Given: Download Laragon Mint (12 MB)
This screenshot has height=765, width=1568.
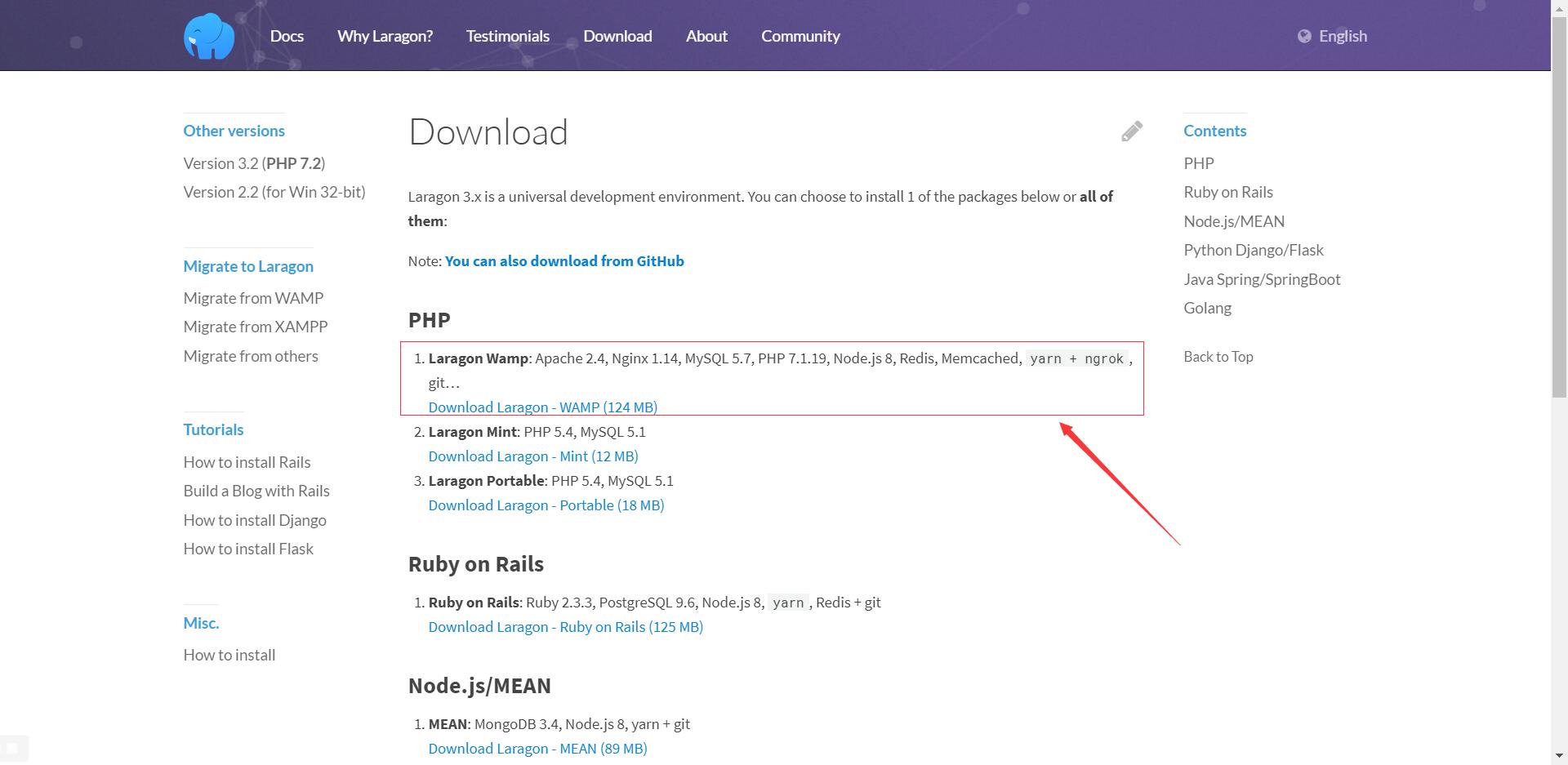Looking at the screenshot, I should pyautogui.click(x=533, y=456).
